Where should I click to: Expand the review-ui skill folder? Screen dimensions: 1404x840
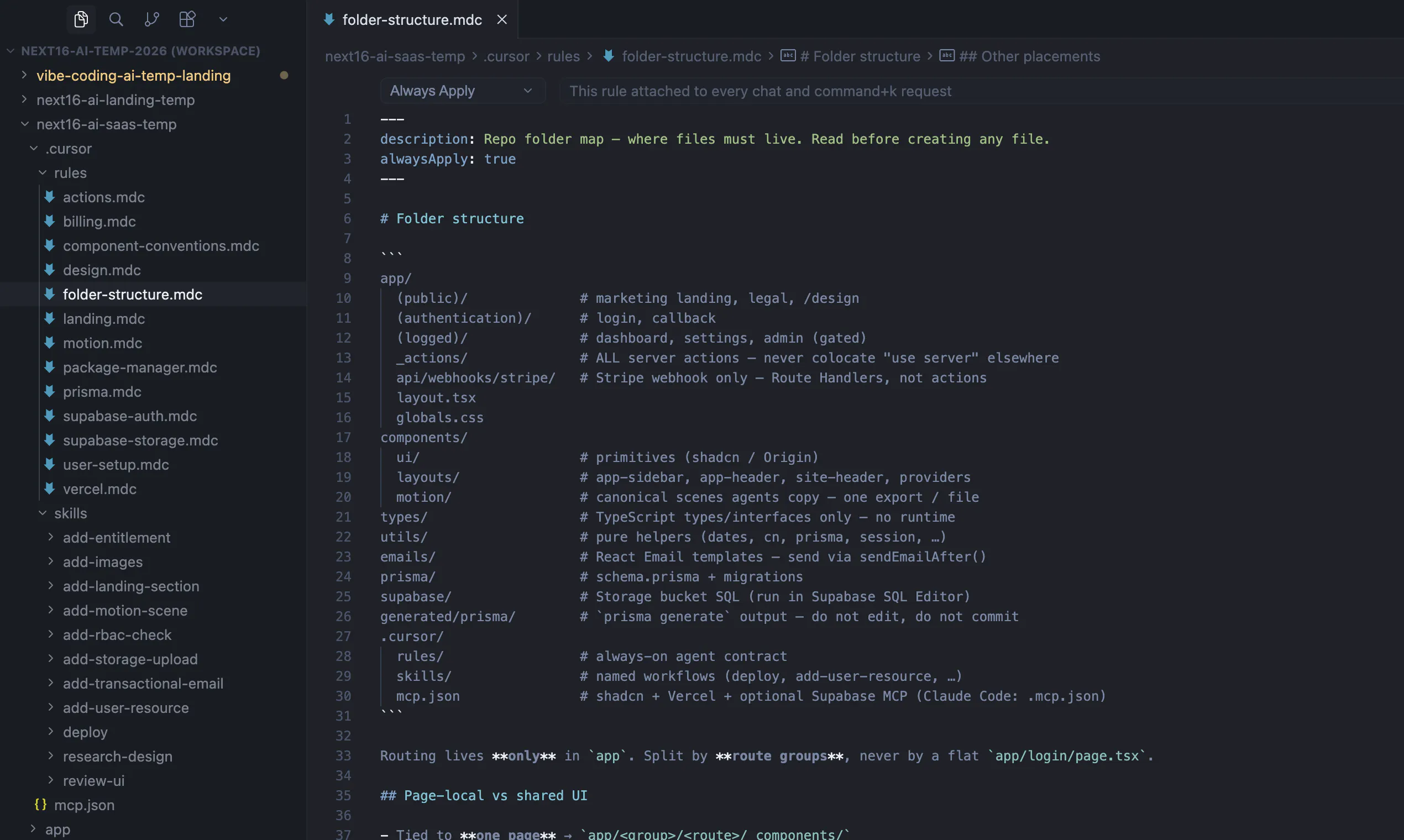(x=93, y=780)
